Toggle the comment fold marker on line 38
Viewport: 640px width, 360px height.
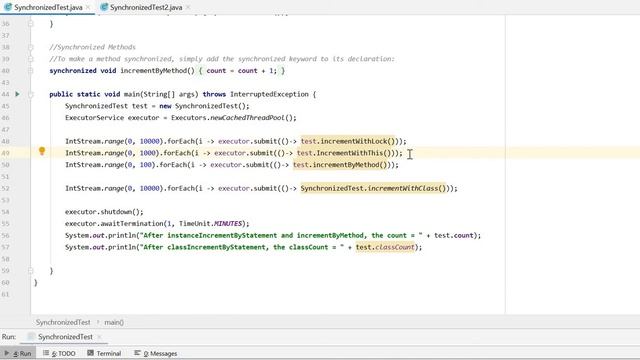pyautogui.click(x=31, y=47)
